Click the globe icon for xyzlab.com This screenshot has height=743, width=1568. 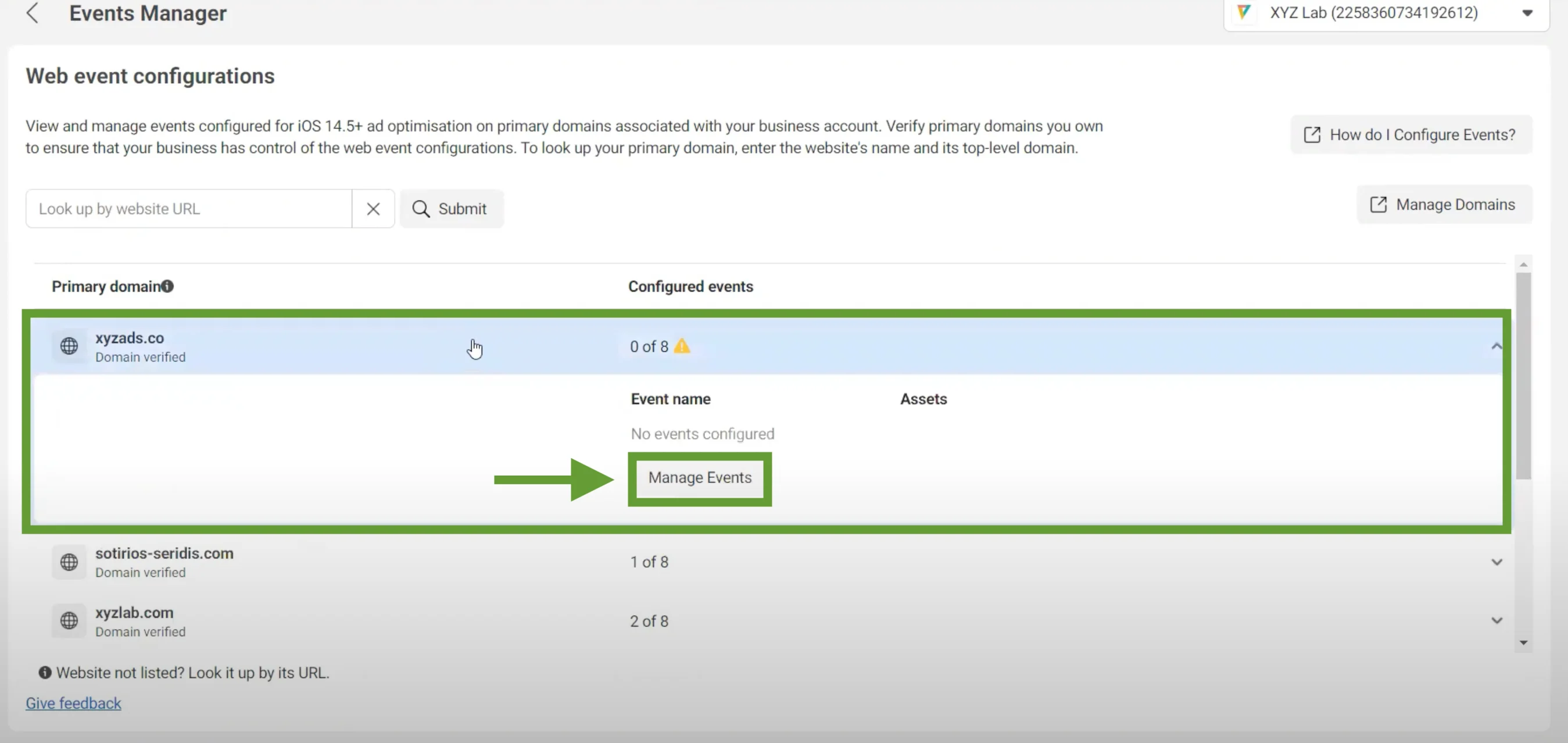(x=69, y=620)
